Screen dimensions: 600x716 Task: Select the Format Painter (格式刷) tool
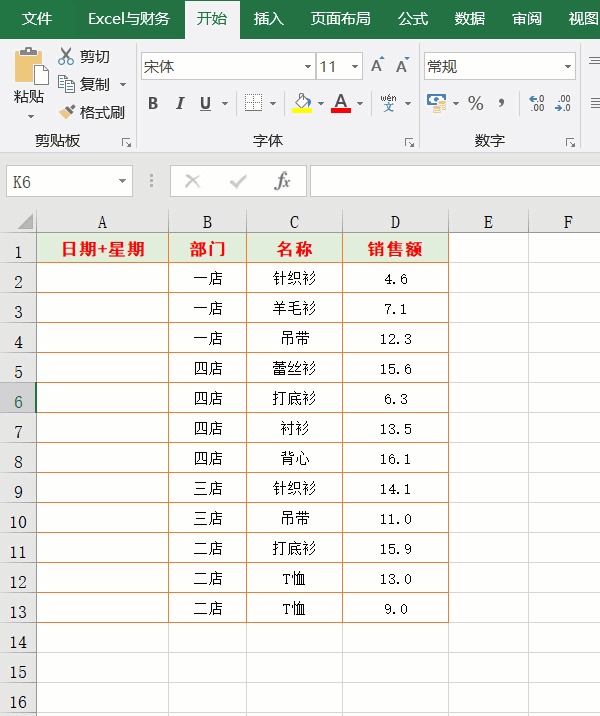(x=68, y=112)
